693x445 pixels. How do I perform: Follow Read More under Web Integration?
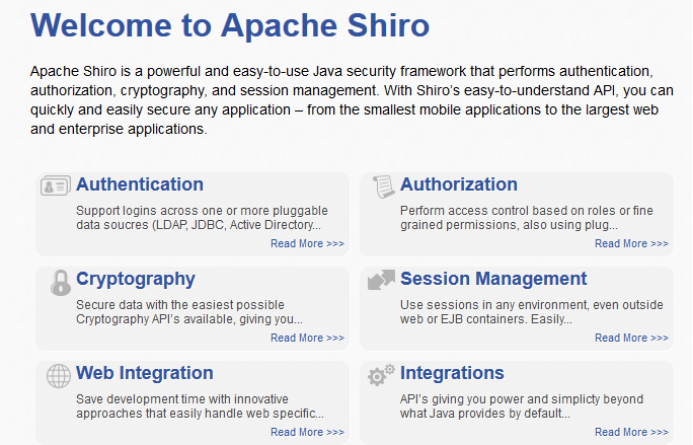point(307,432)
